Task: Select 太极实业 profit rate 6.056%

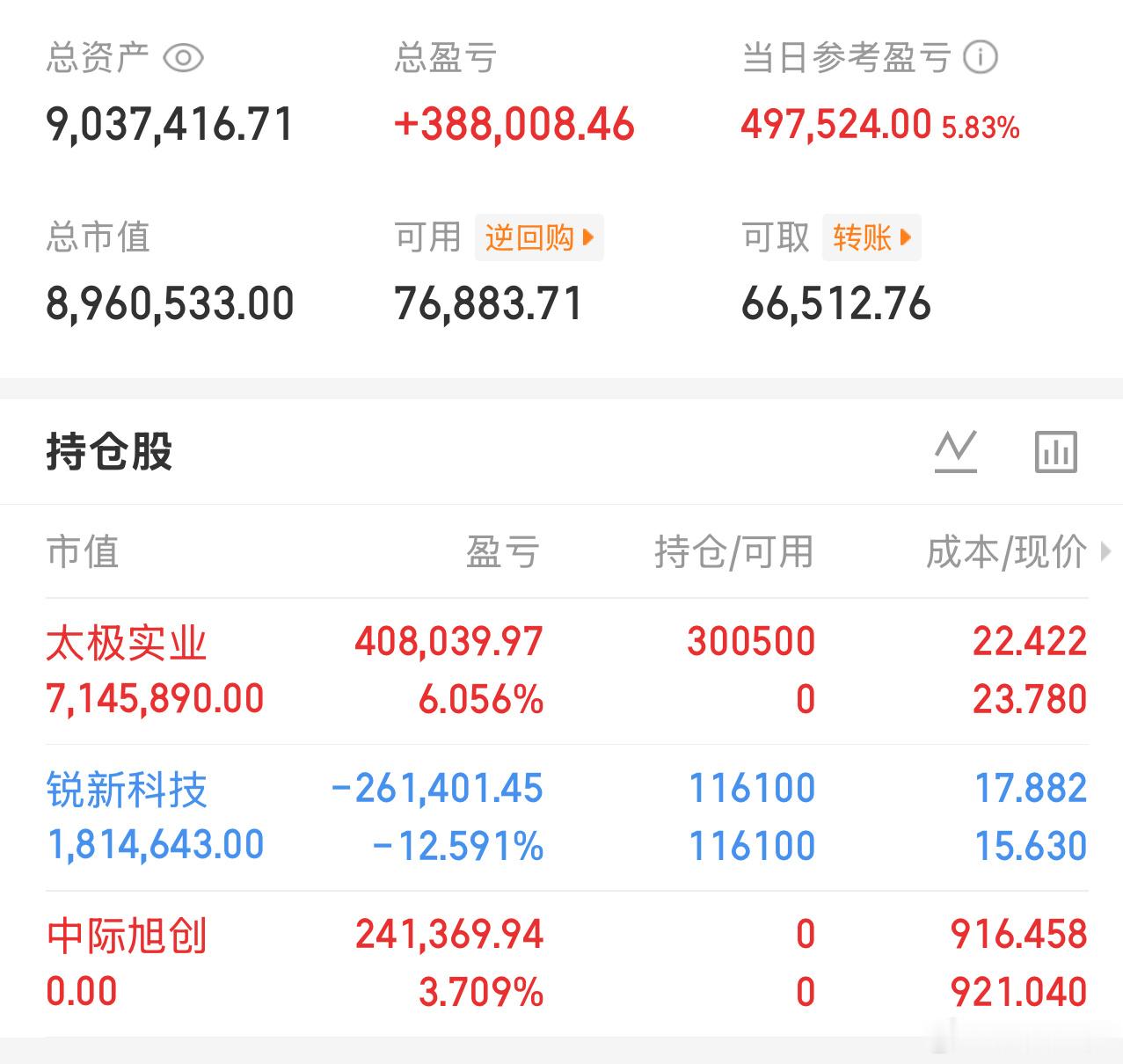Action: click(x=480, y=700)
